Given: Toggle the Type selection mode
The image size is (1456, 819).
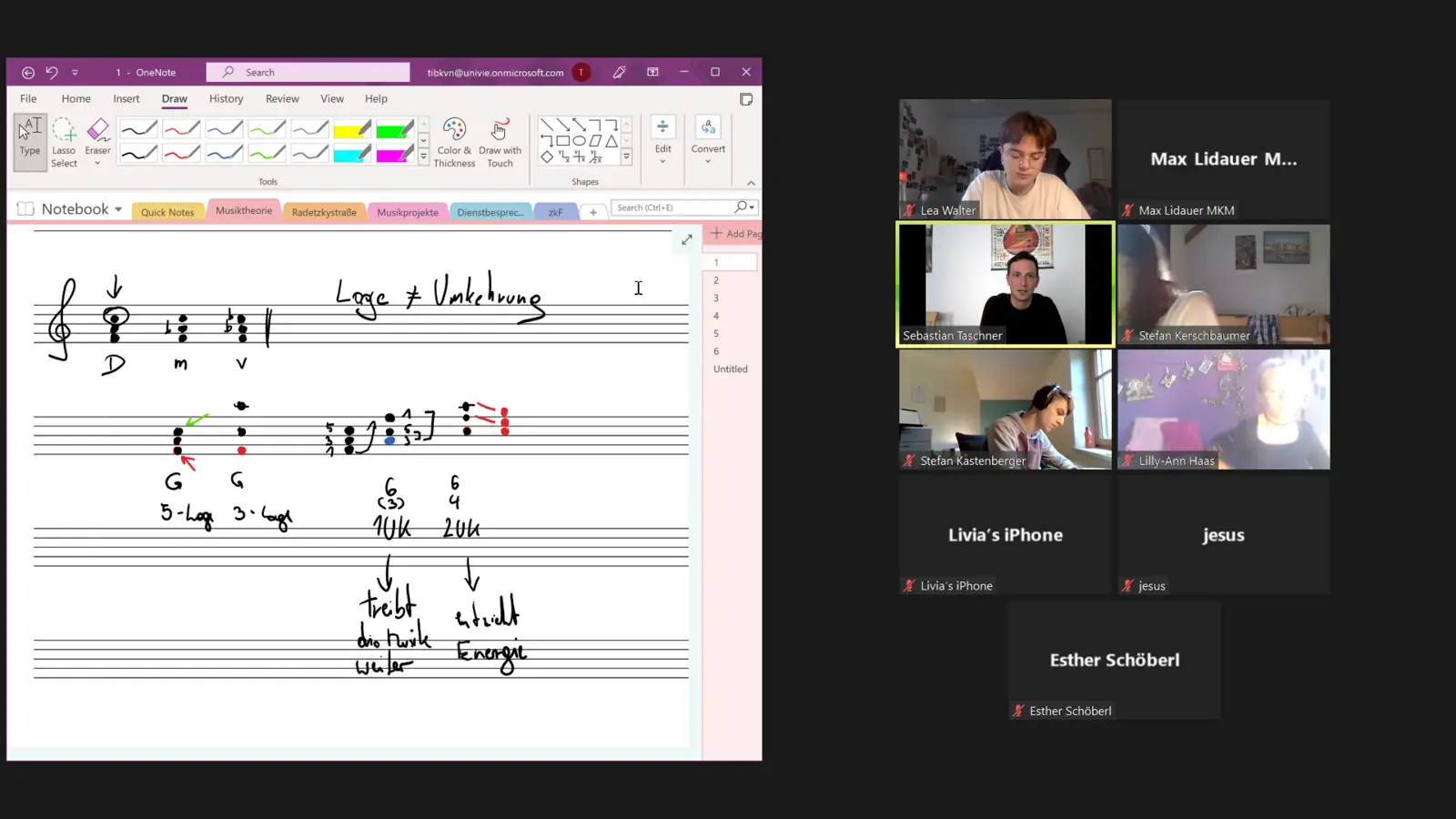Looking at the screenshot, I should click(x=30, y=138).
